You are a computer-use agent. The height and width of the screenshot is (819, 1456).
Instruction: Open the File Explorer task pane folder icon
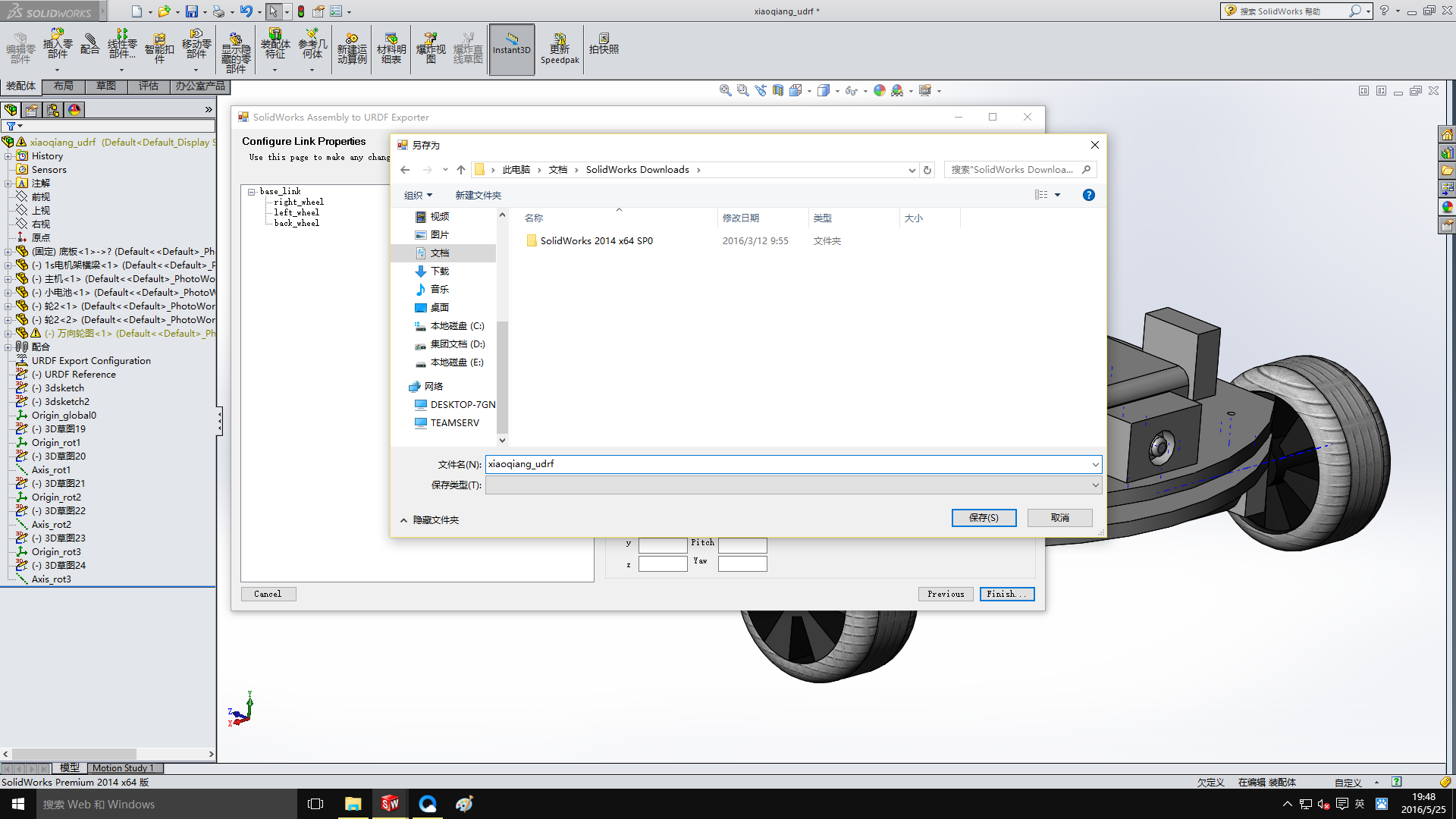coord(1447,171)
